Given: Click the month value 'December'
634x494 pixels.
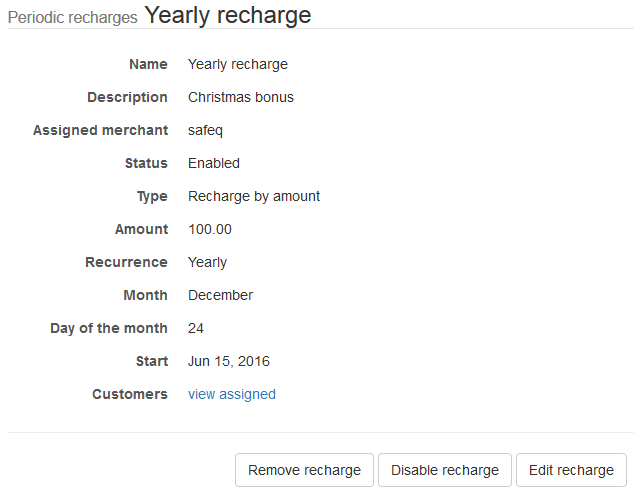Looking at the screenshot, I should click(221, 295).
